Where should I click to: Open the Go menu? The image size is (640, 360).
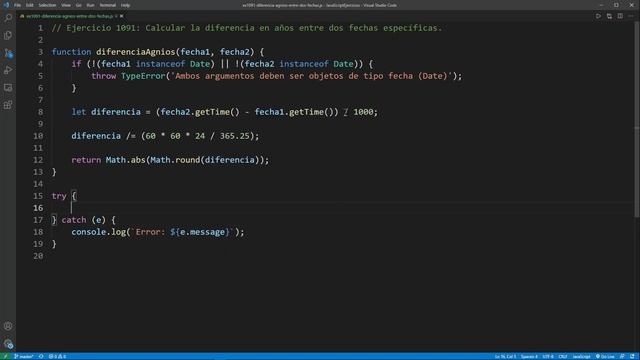[x=78, y=5]
